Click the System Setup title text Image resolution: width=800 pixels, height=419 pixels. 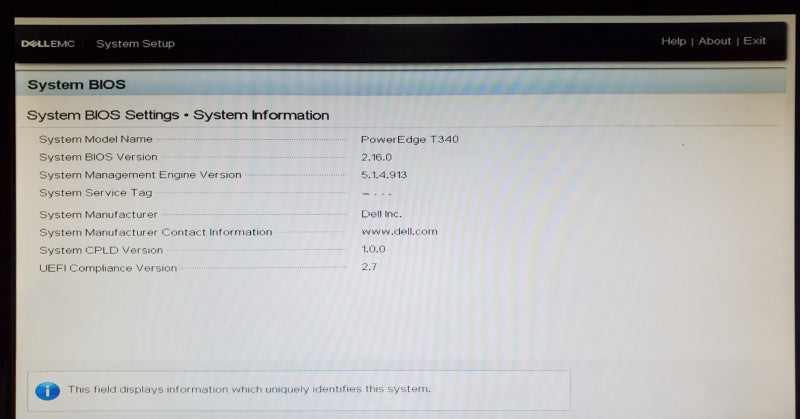pyautogui.click(x=135, y=44)
